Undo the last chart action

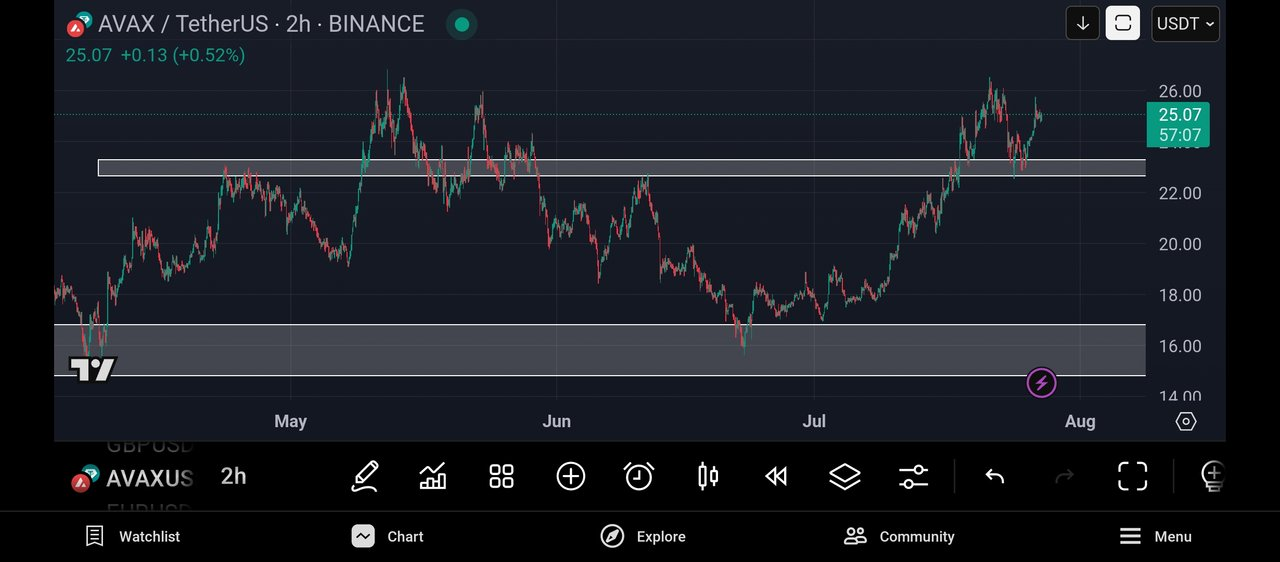pyautogui.click(x=994, y=476)
